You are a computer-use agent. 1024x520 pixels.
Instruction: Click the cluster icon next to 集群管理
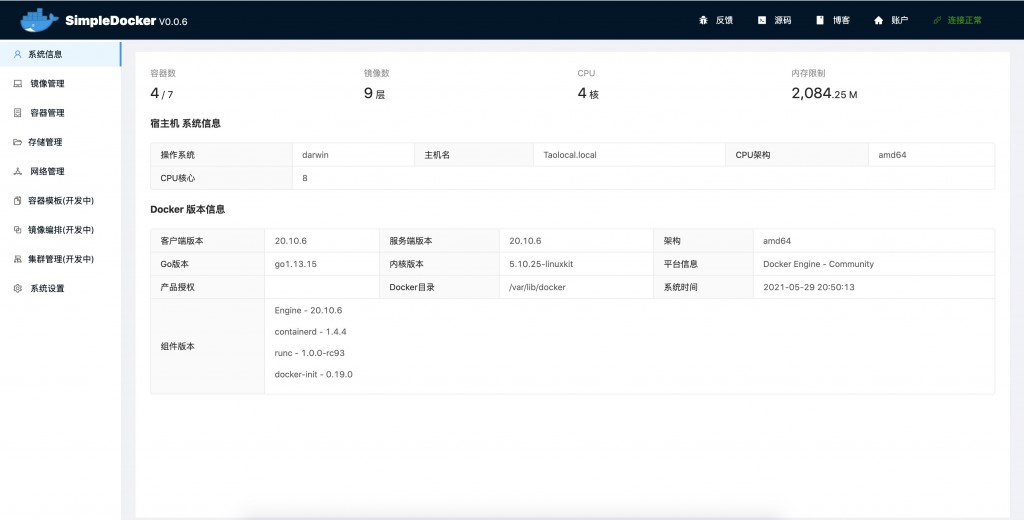18,259
